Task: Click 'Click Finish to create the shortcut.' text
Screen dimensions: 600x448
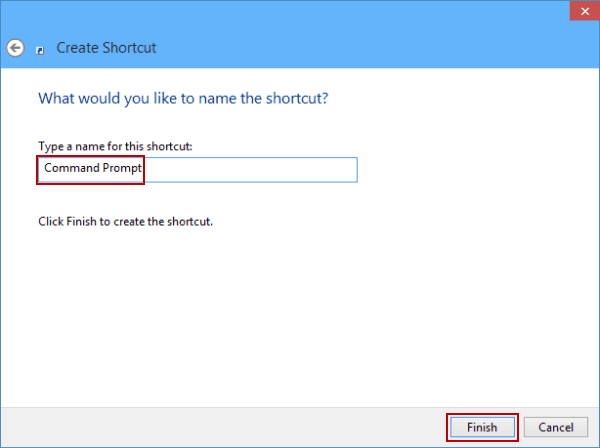Action: point(126,222)
